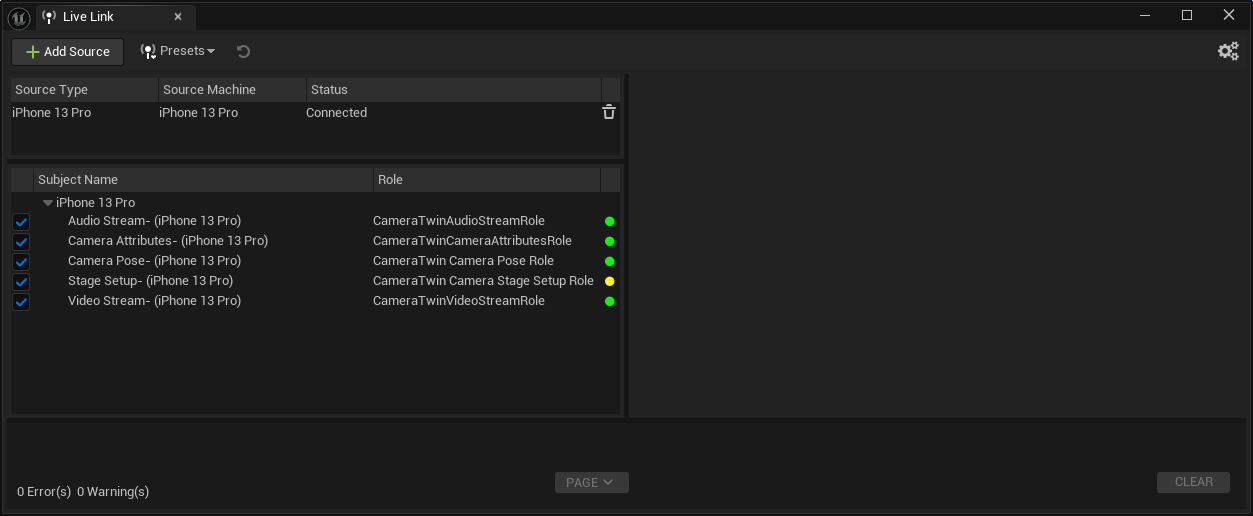The width and height of the screenshot is (1253, 516).
Task: Open the Presets dropdown menu
Action: (x=178, y=51)
